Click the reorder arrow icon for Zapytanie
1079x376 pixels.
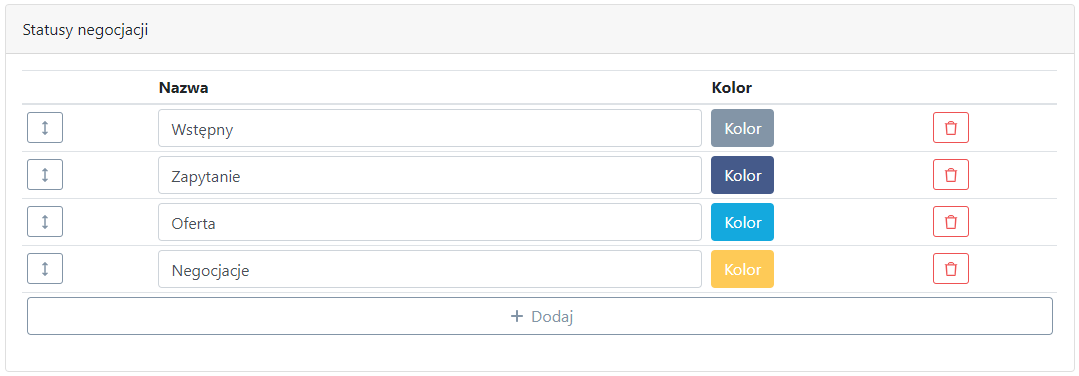[45, 175]
